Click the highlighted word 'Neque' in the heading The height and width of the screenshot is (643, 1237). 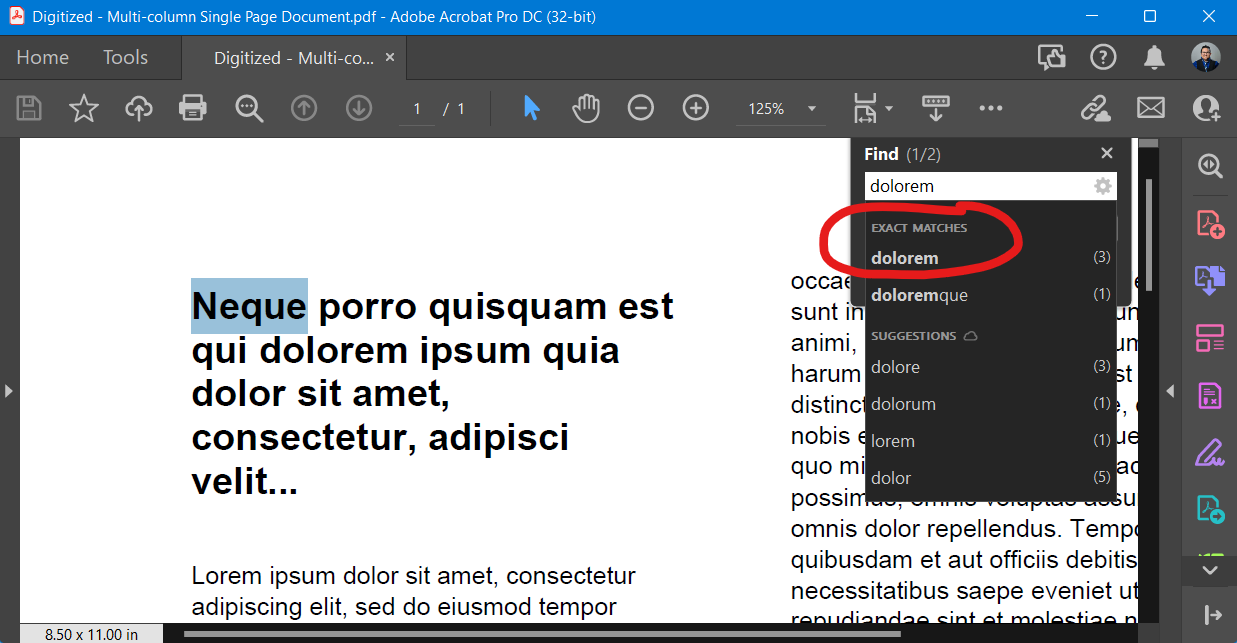click(249, 305)
